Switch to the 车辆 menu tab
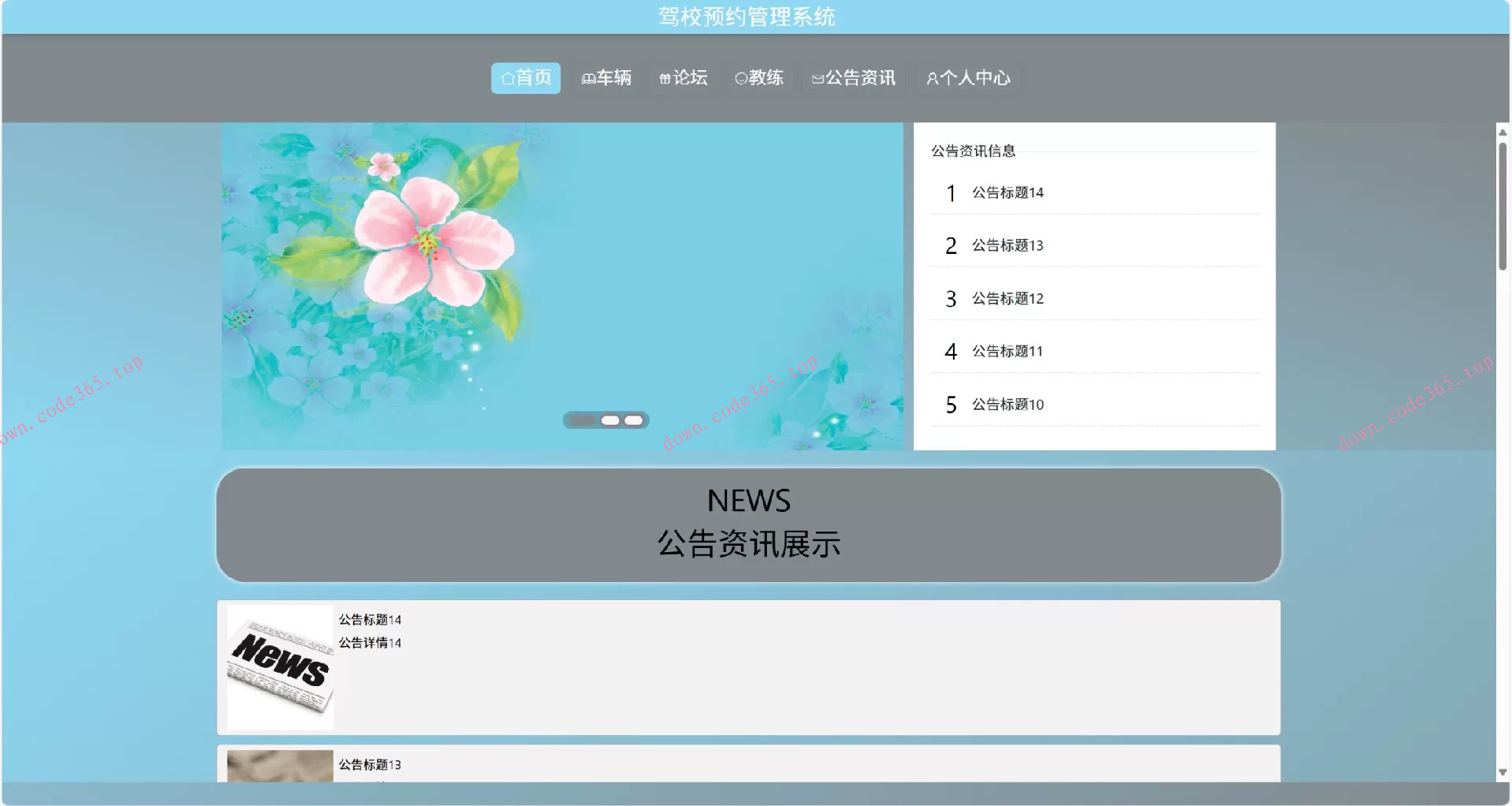Viewport: 1512px width, 806px height. pyautogui.click(x=607, y=78)
